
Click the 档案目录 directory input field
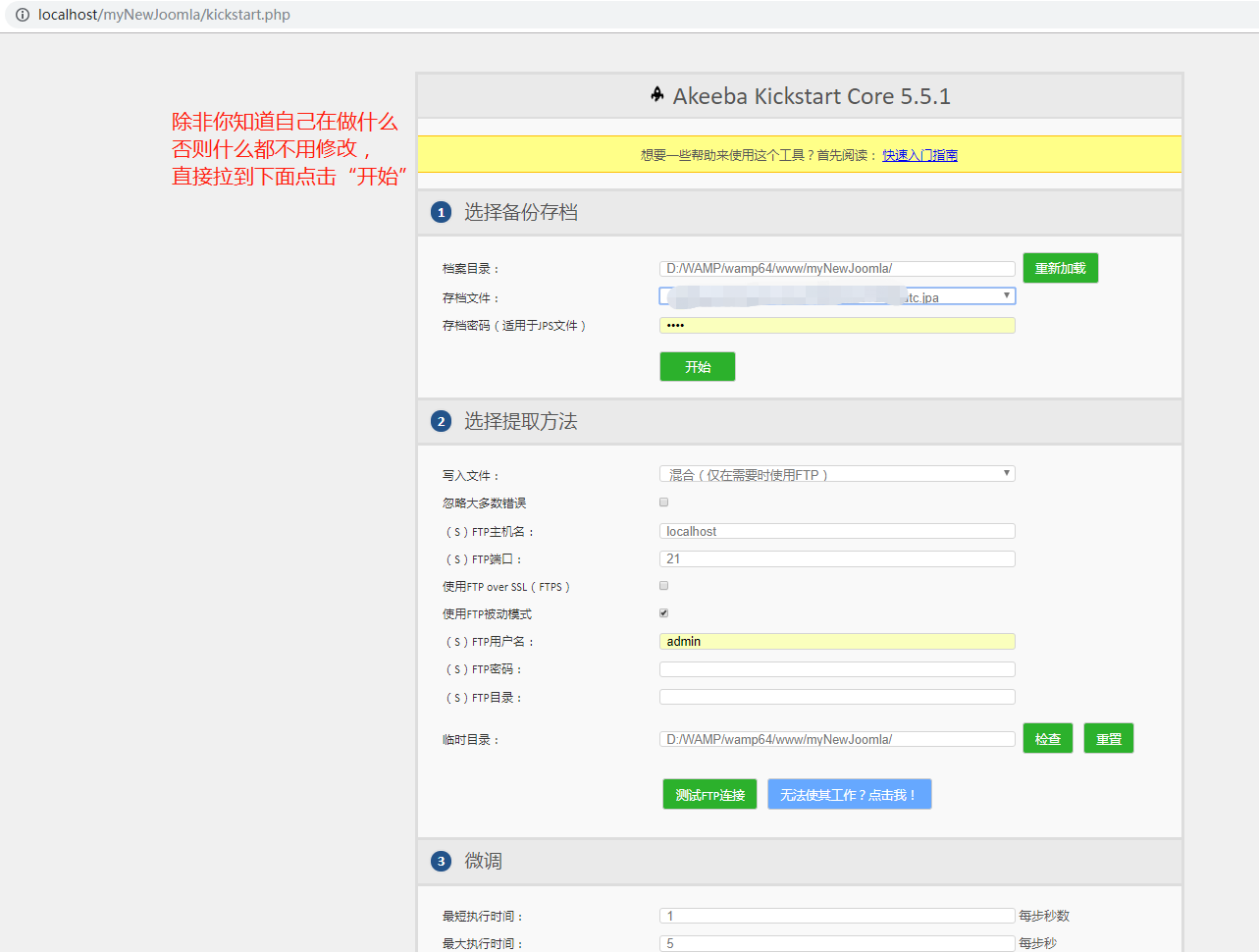tap(837, 268)
